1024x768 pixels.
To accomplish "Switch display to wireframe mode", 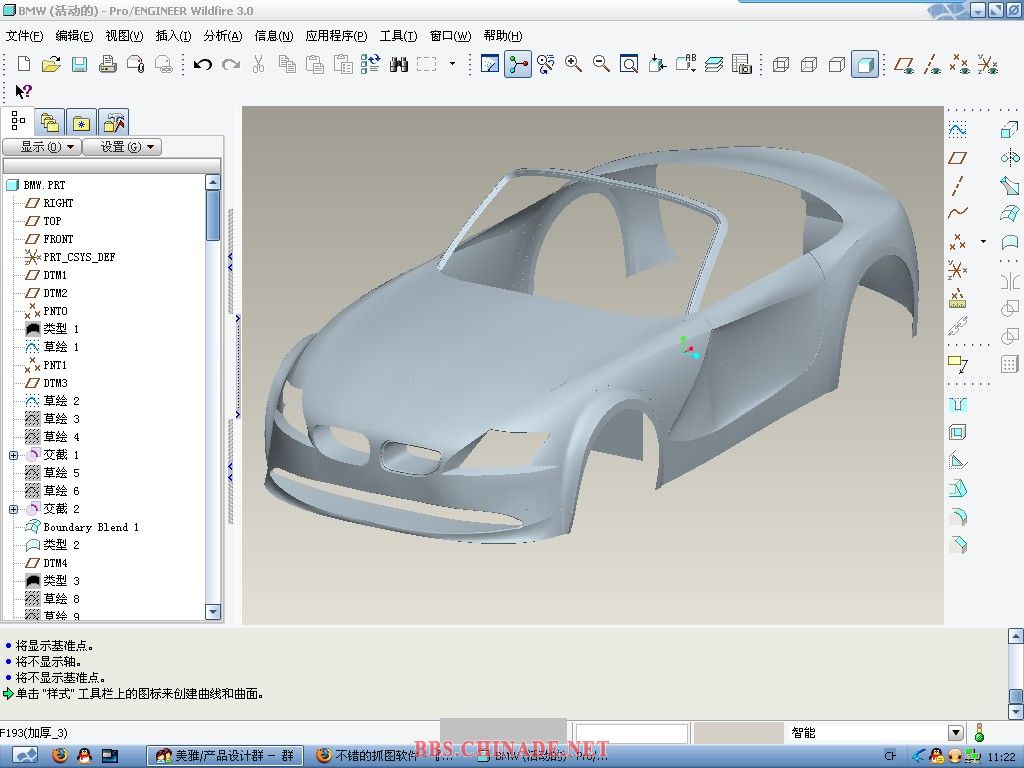I will click(781, 64).
